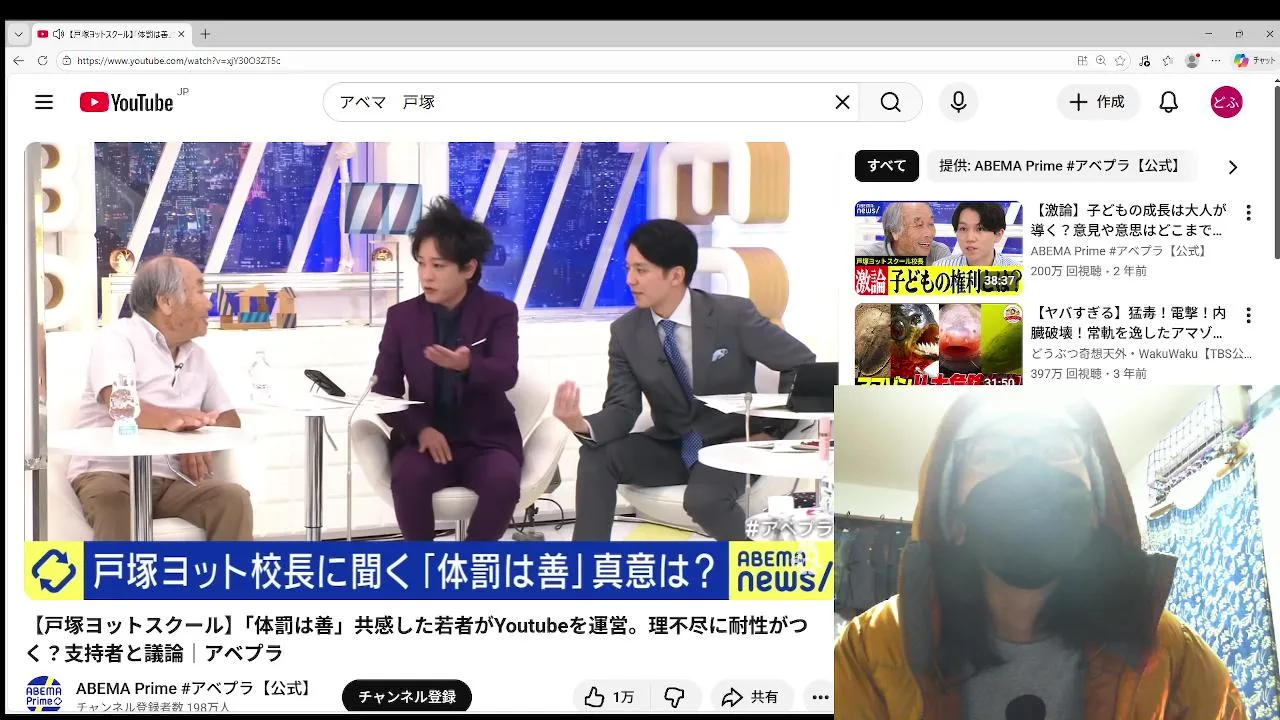
Task: Share the video with 共有 button
Action: (751, 697)
